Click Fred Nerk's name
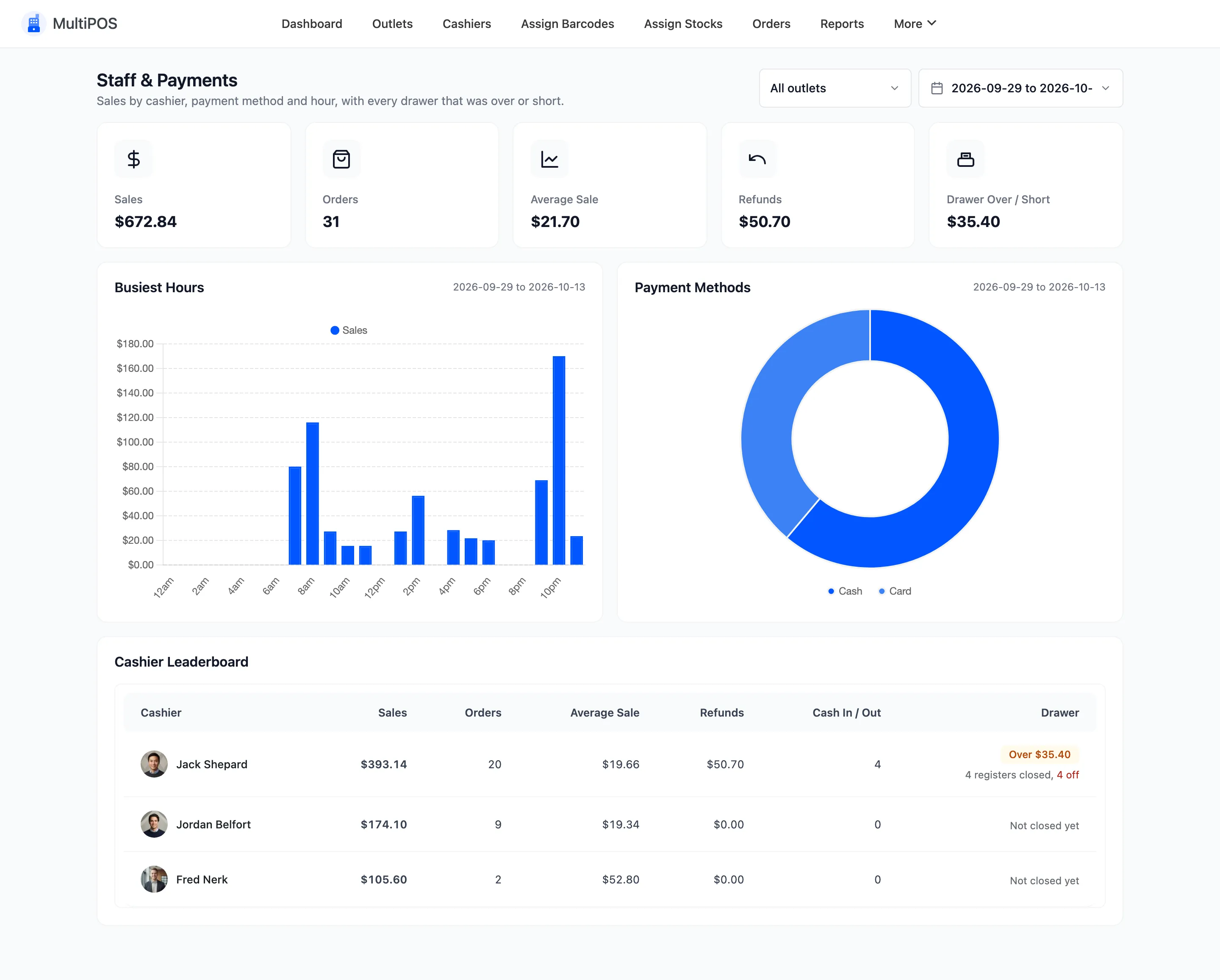 coord(202,879)
